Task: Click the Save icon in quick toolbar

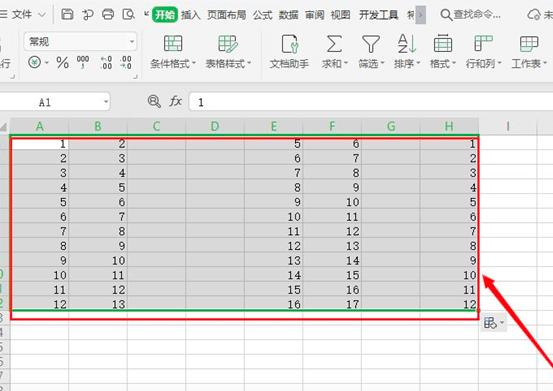Action: click(67, 14)
